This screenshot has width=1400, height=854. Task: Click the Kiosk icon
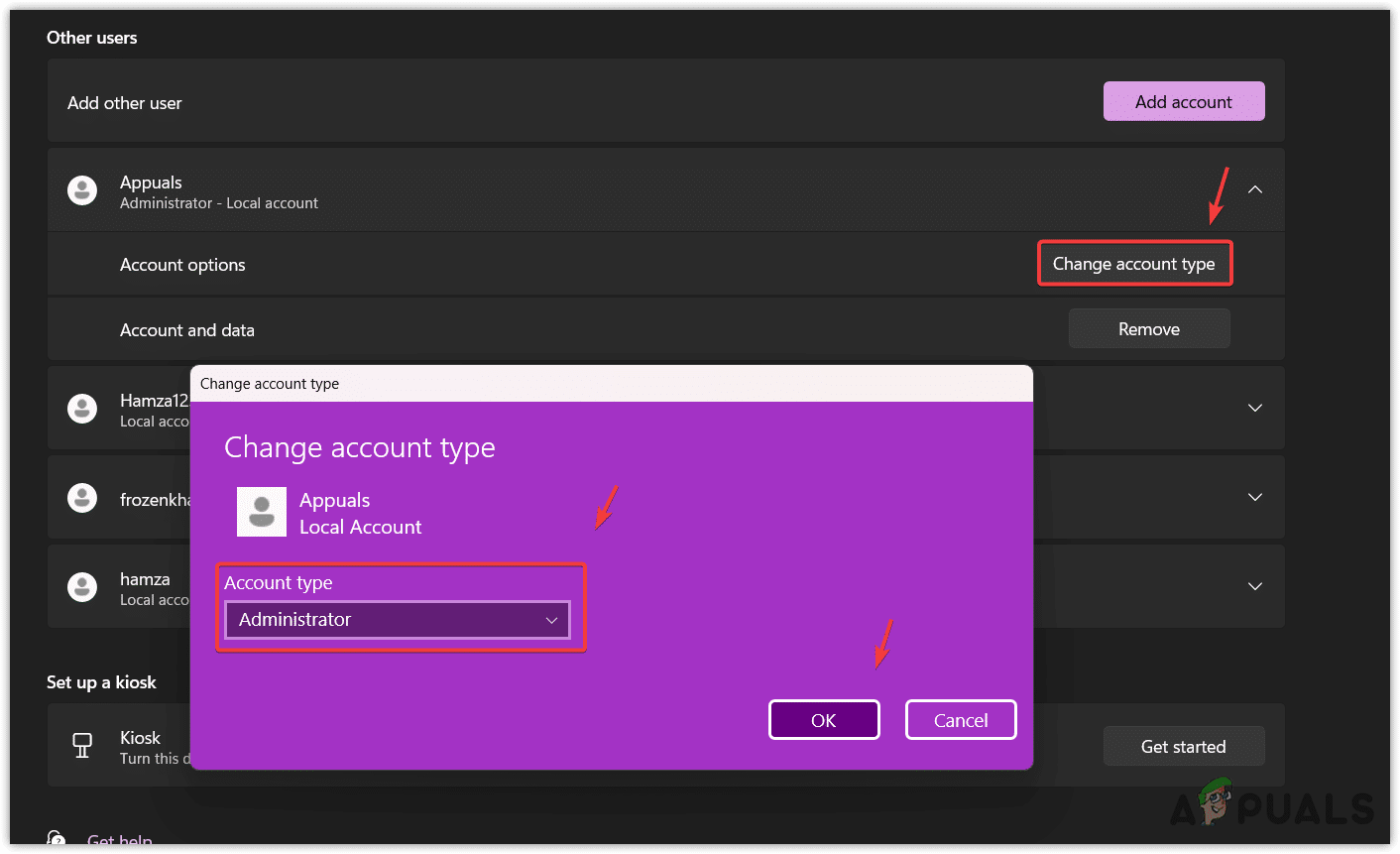(x=82, y=746)
